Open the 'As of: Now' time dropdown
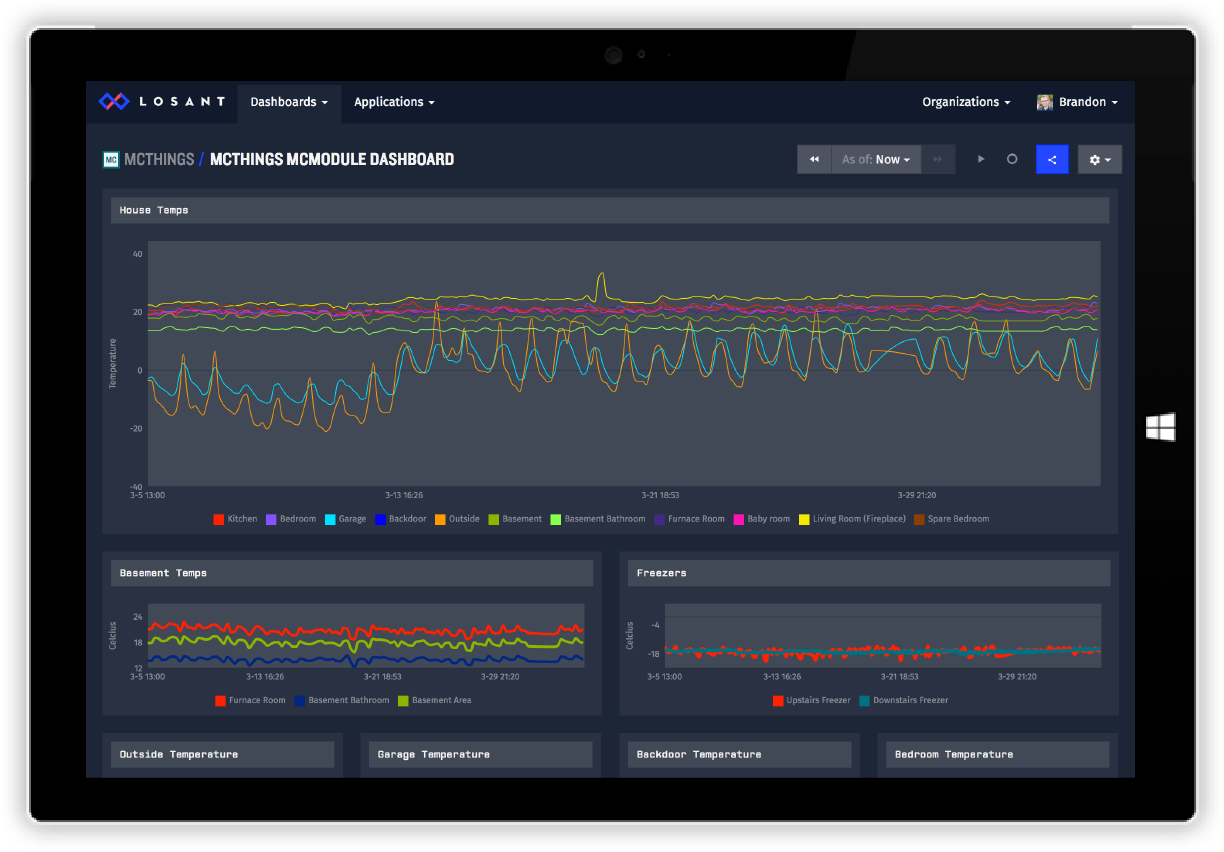Image resolution: width=1224 pixels, height=852 pixels. point(877,160)
